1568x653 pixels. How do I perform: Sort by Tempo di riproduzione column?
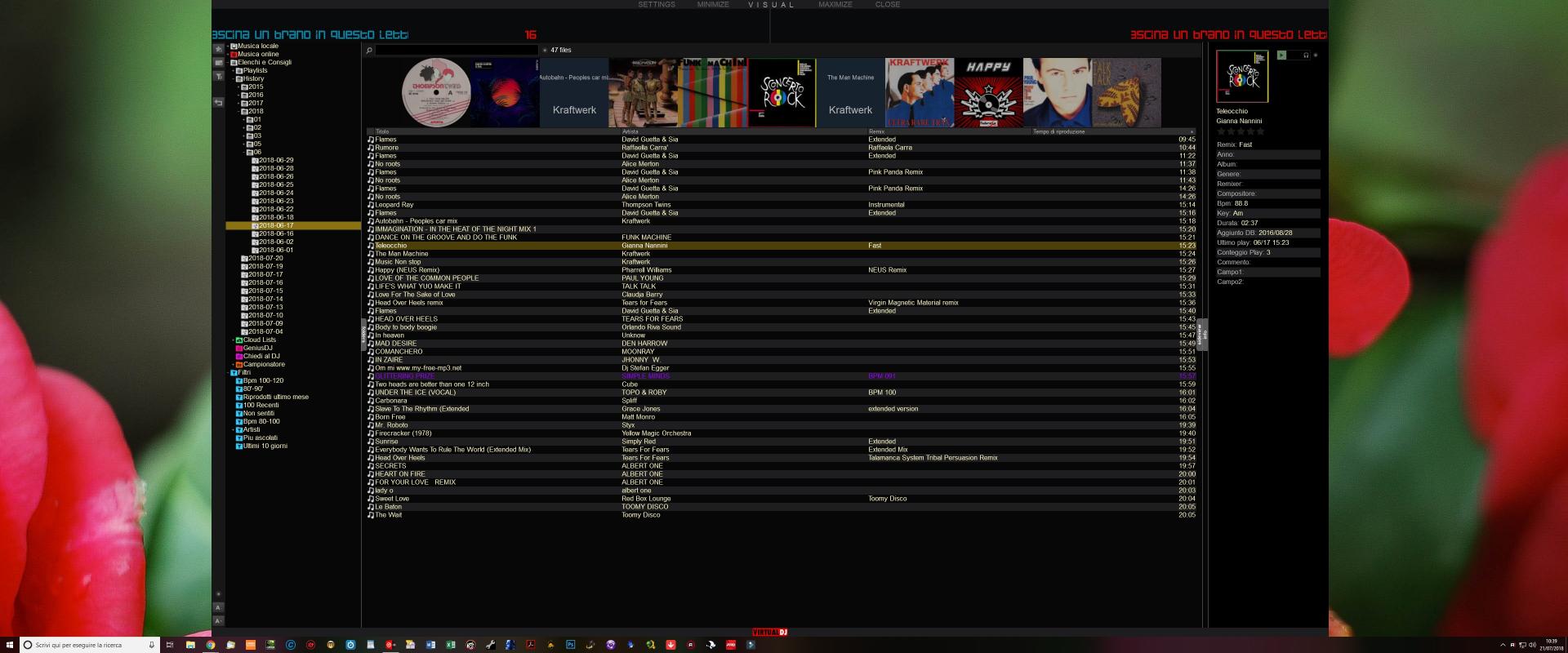click(x=1113, y=131)
